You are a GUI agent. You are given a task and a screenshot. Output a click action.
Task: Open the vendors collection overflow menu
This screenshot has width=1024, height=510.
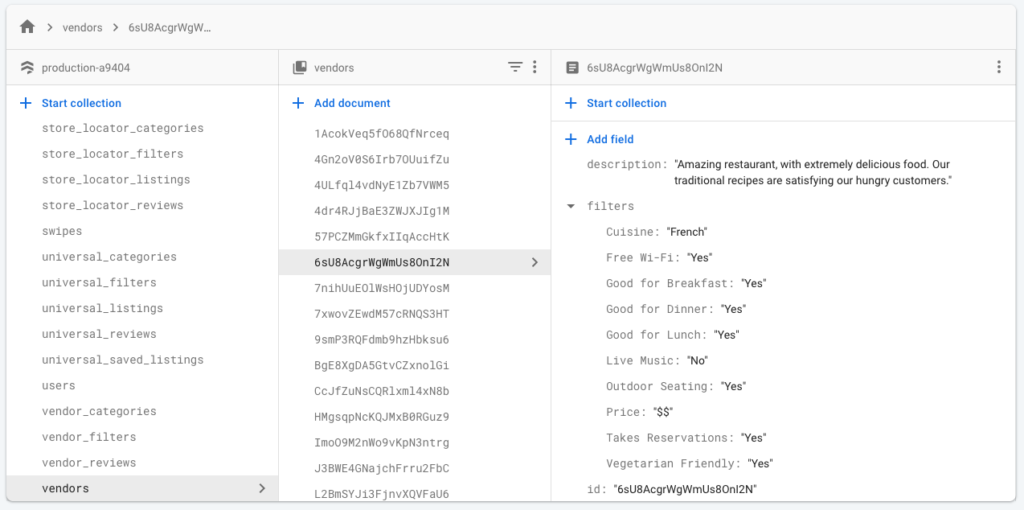(x=535, y=67)
